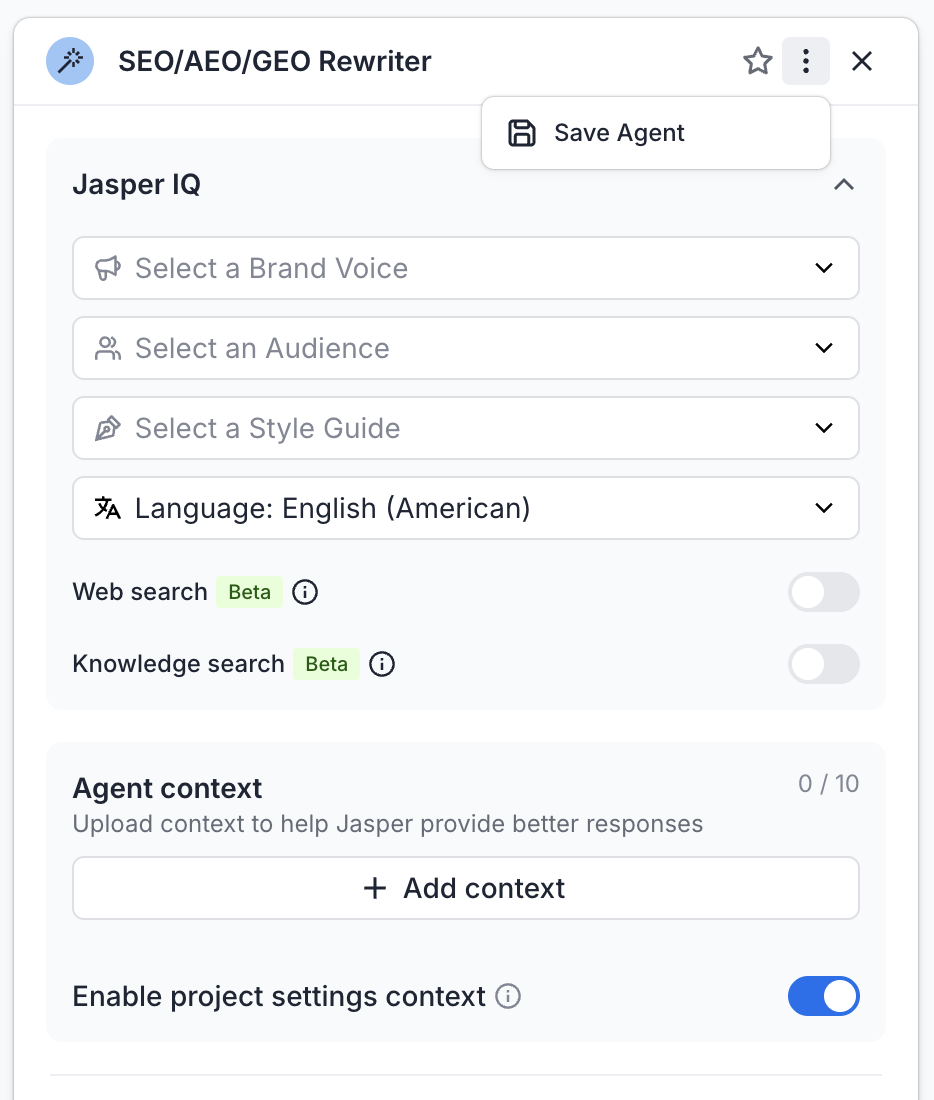934x1100 pixels.
Task: Click the Save Agent disk icon
Action: [522, 133]
